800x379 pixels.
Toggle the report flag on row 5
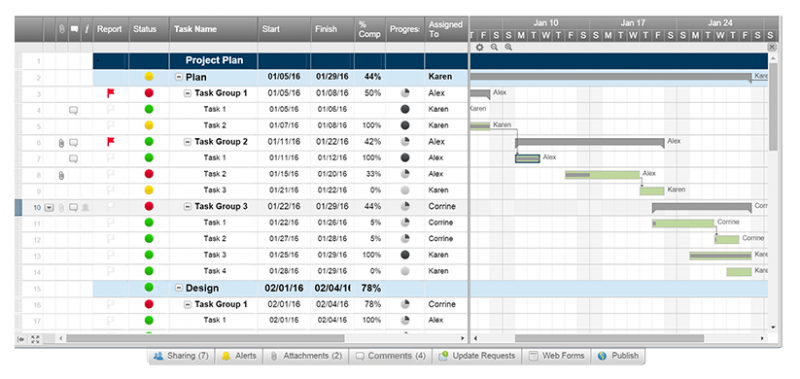110,125
